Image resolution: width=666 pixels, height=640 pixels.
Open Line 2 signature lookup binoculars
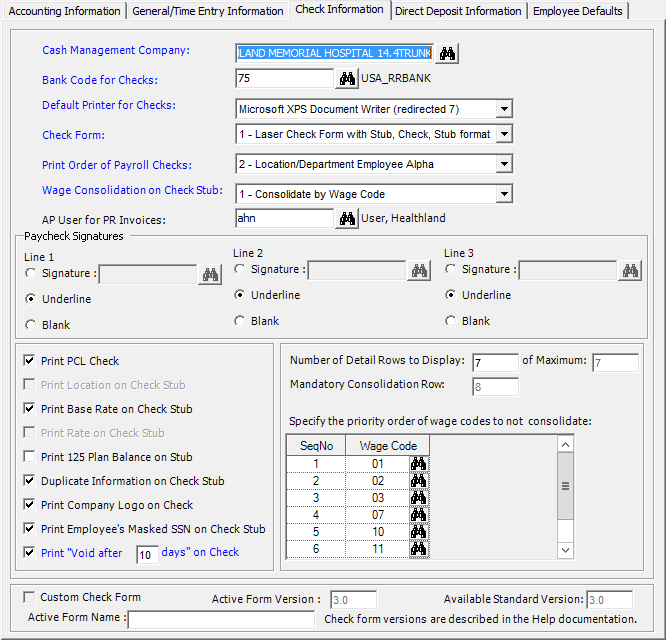(419, 271)
